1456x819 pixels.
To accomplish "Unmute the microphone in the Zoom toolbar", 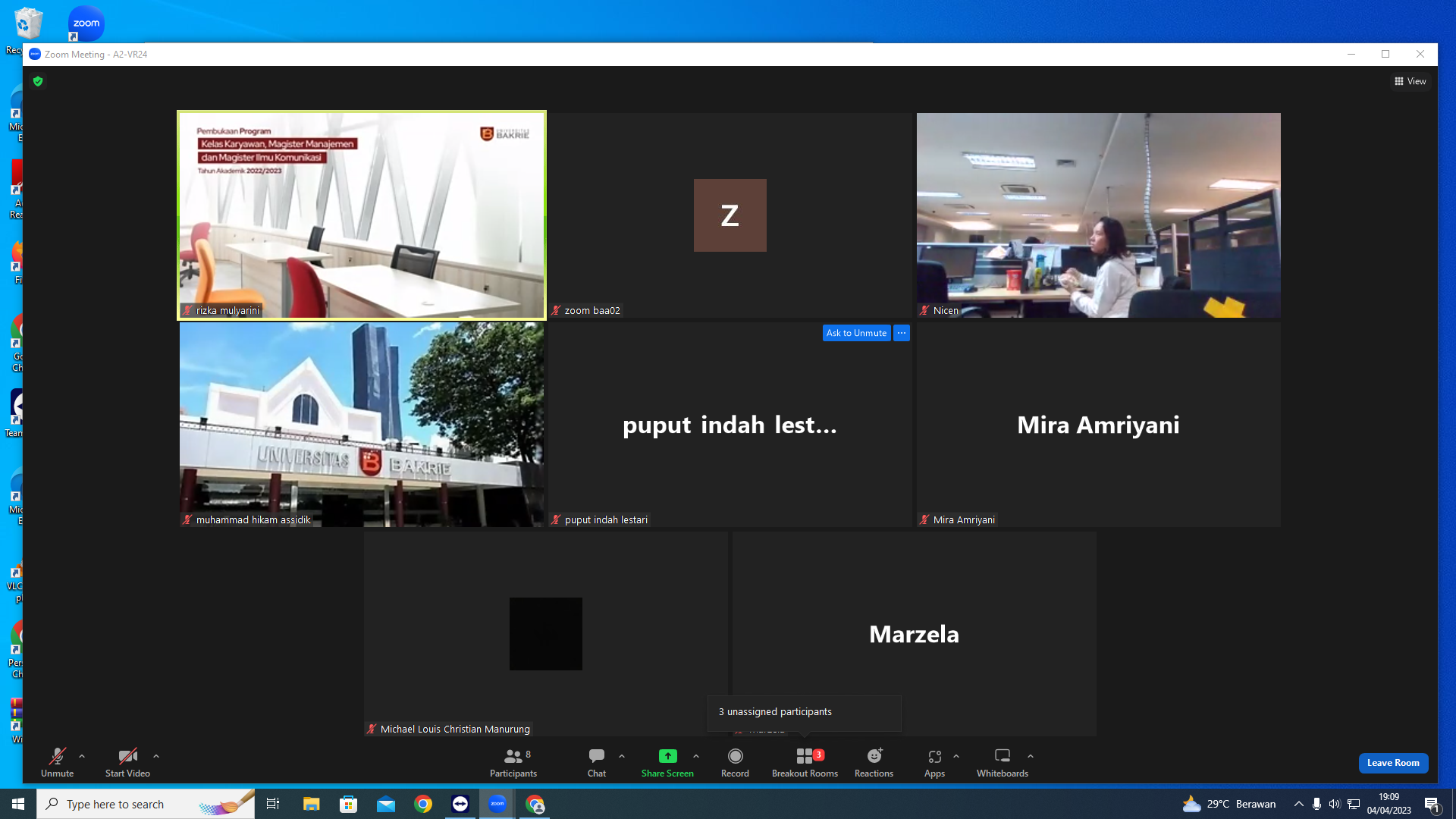I will click(57, 762).
